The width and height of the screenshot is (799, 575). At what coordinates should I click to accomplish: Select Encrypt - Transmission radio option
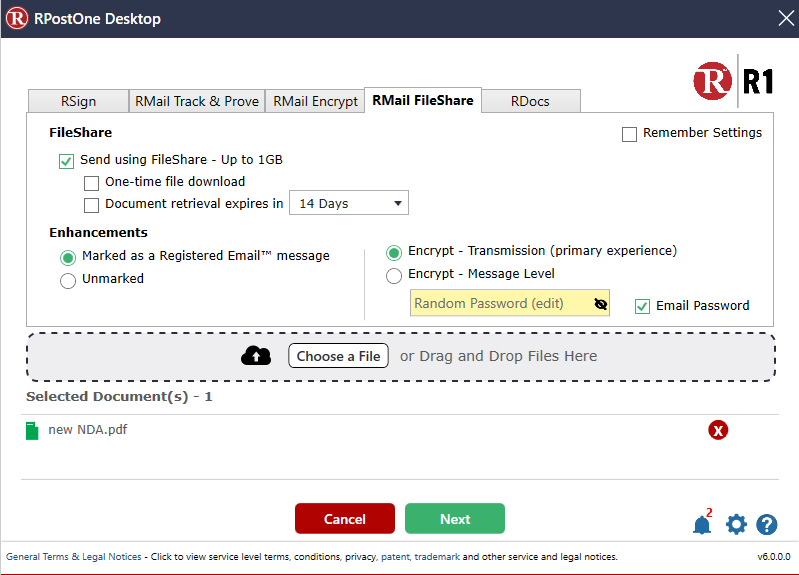[394, 252]
